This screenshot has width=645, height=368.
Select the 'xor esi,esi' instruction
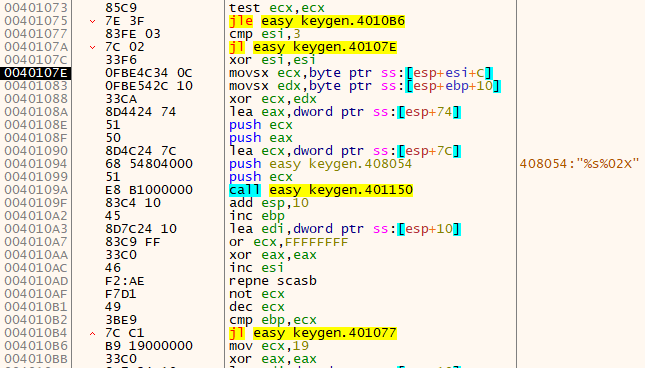coord(272,60)
